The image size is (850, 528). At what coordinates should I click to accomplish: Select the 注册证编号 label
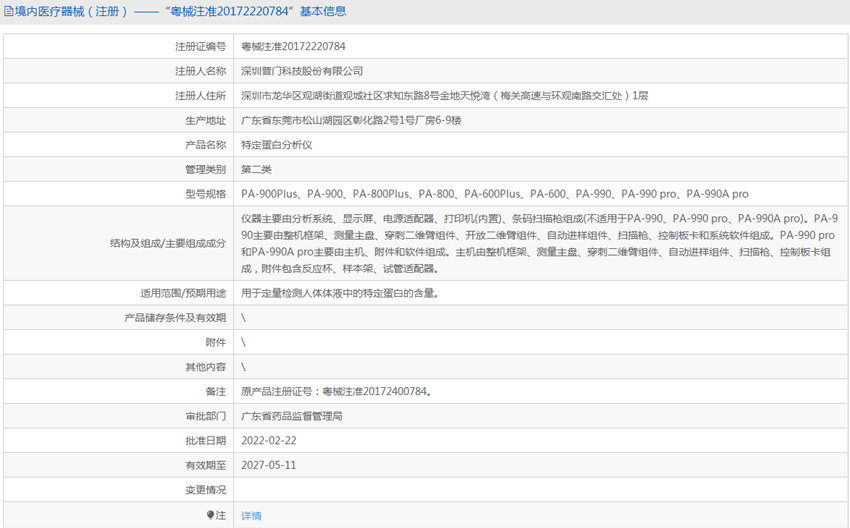[x=201, y=47]
